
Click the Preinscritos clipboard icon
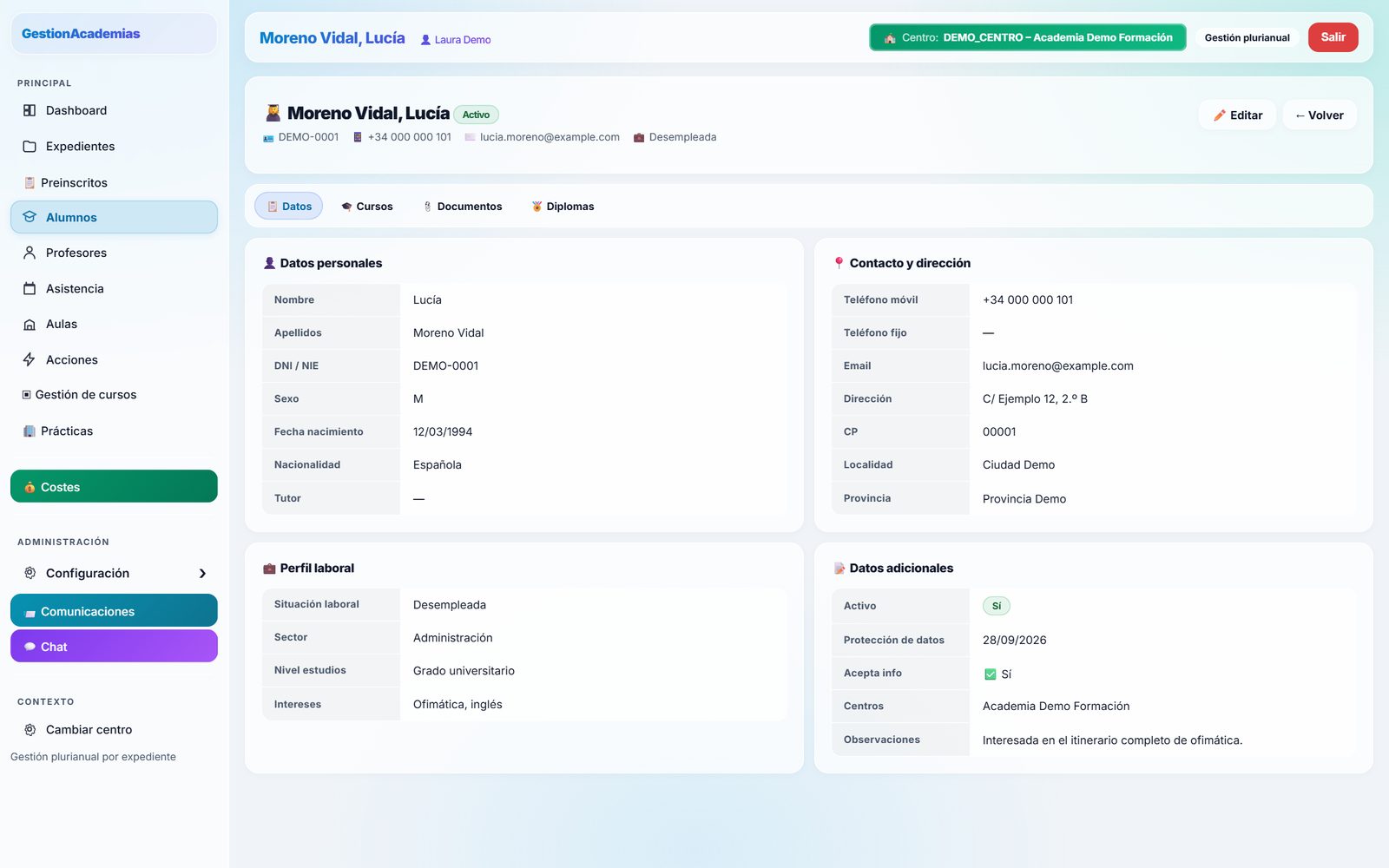coord(30,182)
